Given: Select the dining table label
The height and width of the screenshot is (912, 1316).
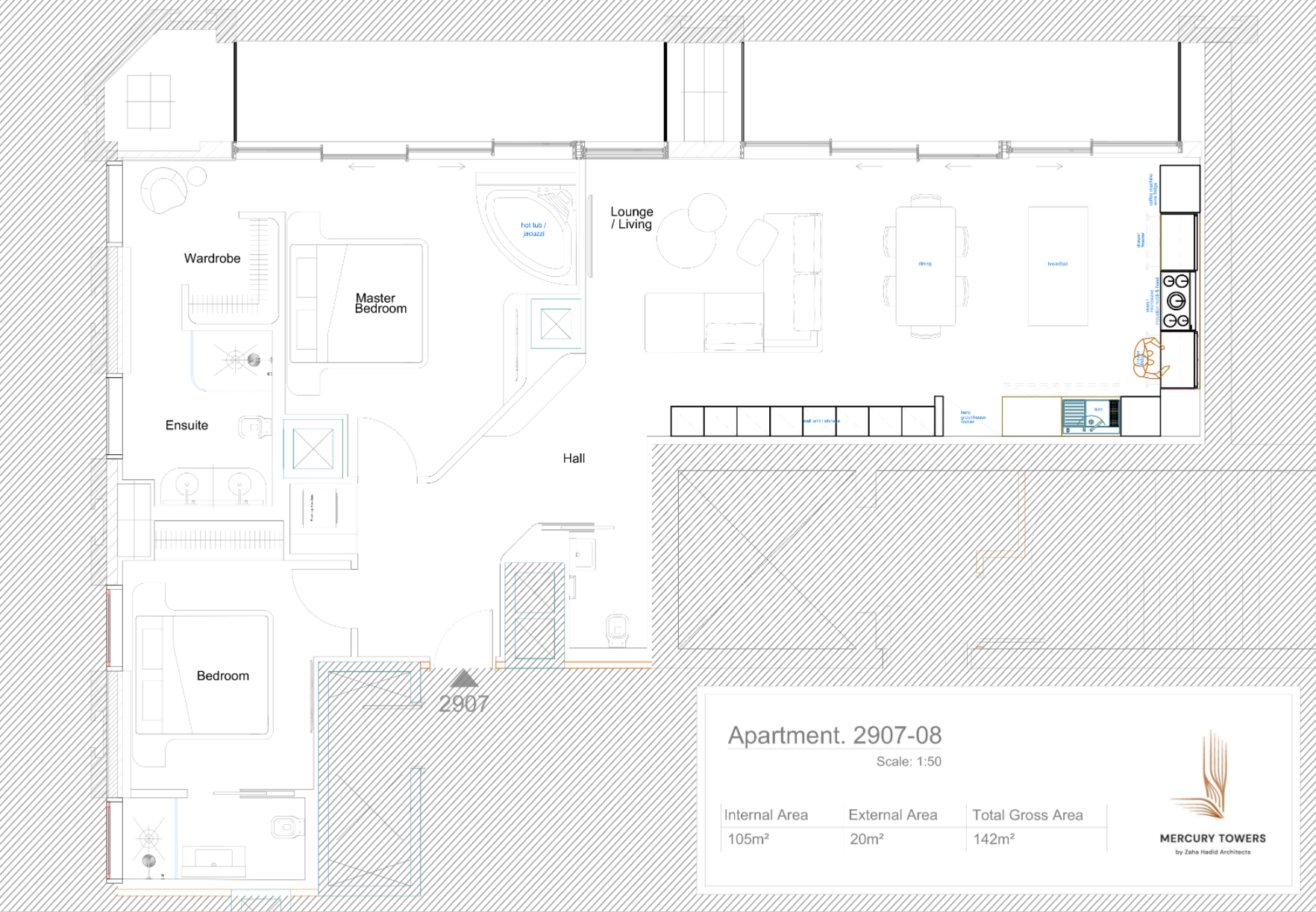Looking at the screenshot, I should click(x=926, y=263).
